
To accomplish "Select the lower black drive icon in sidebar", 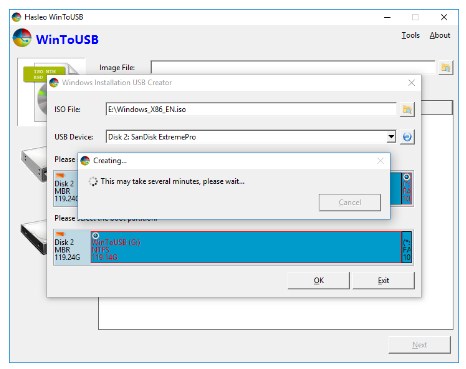I will tap(34, 236).
